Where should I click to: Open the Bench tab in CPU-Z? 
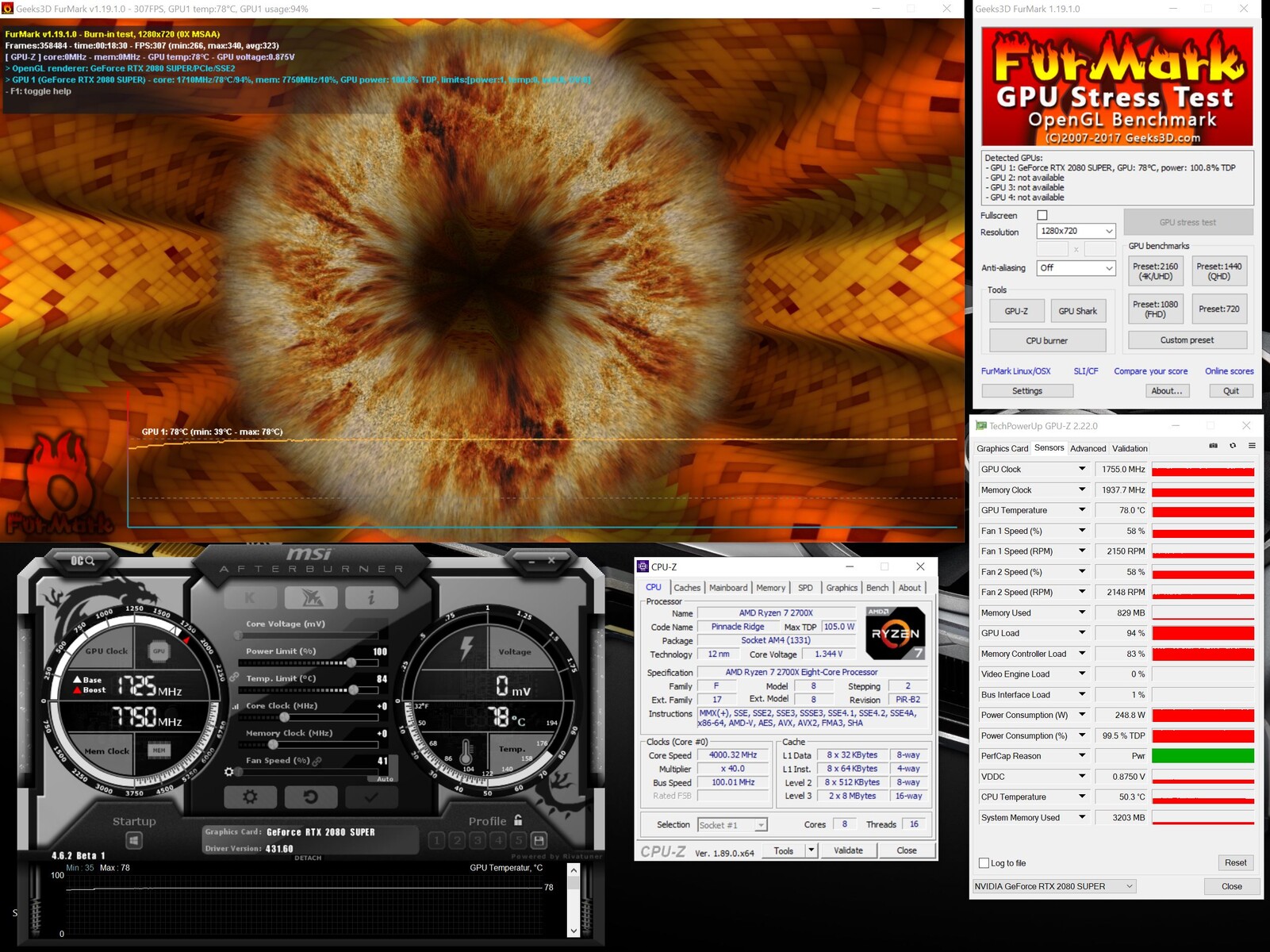click(877, 588)
